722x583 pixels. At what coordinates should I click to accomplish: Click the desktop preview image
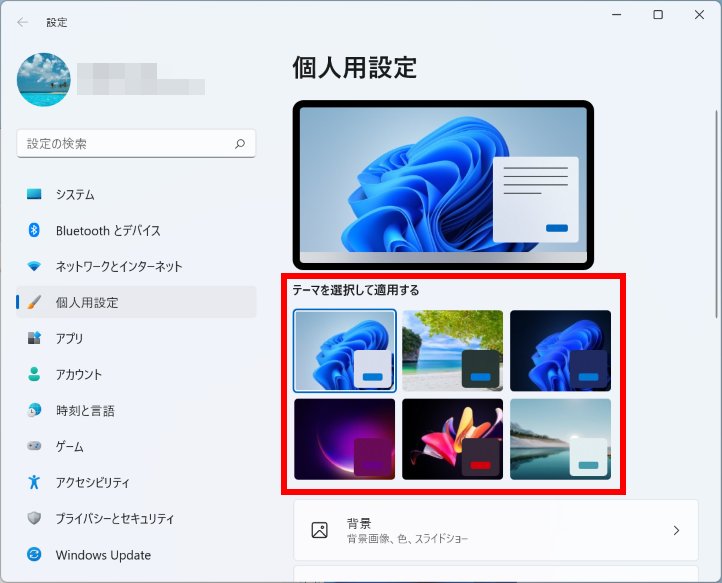coord(443,185)
